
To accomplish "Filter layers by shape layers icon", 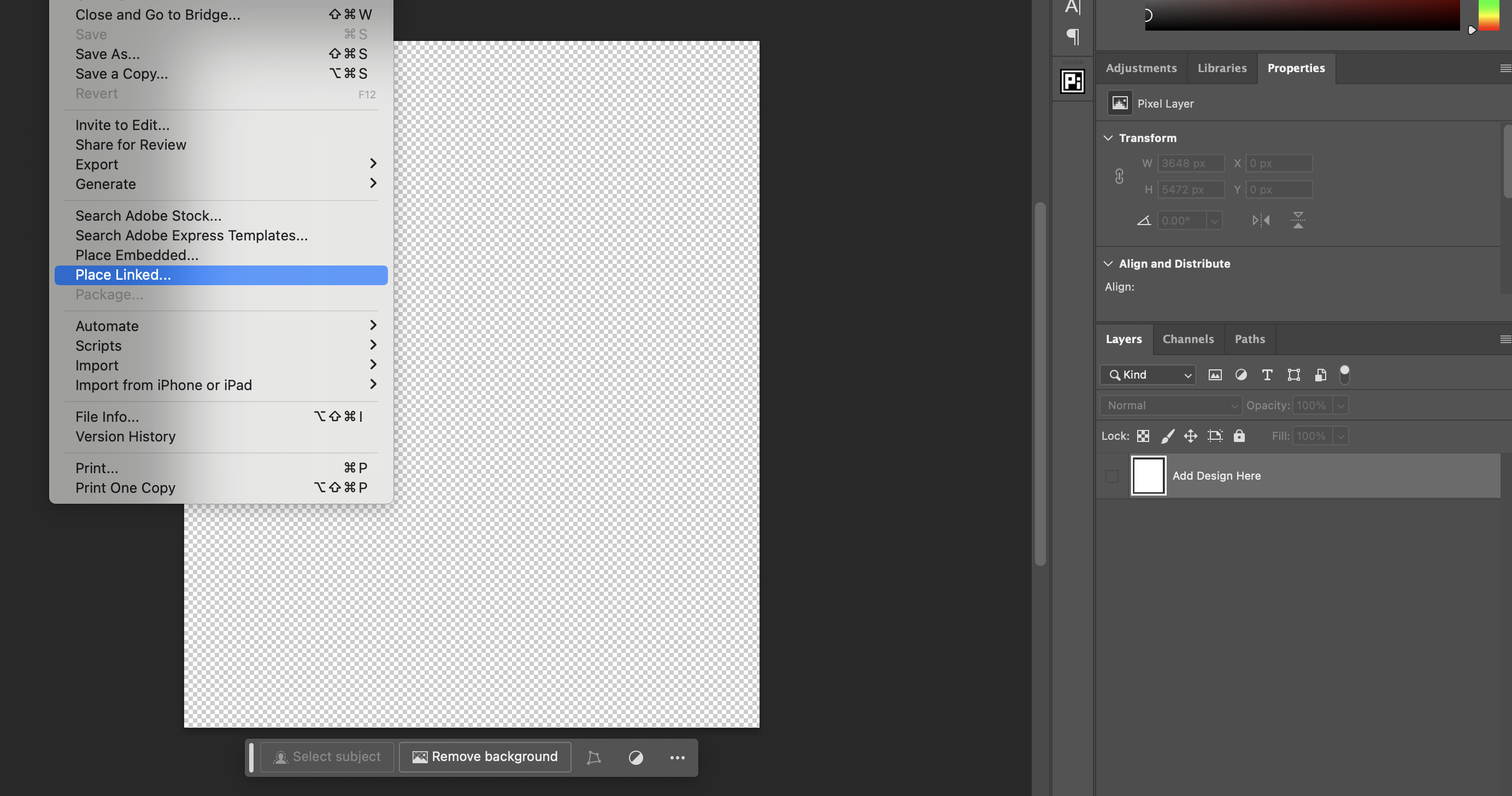I will 1293,375.
